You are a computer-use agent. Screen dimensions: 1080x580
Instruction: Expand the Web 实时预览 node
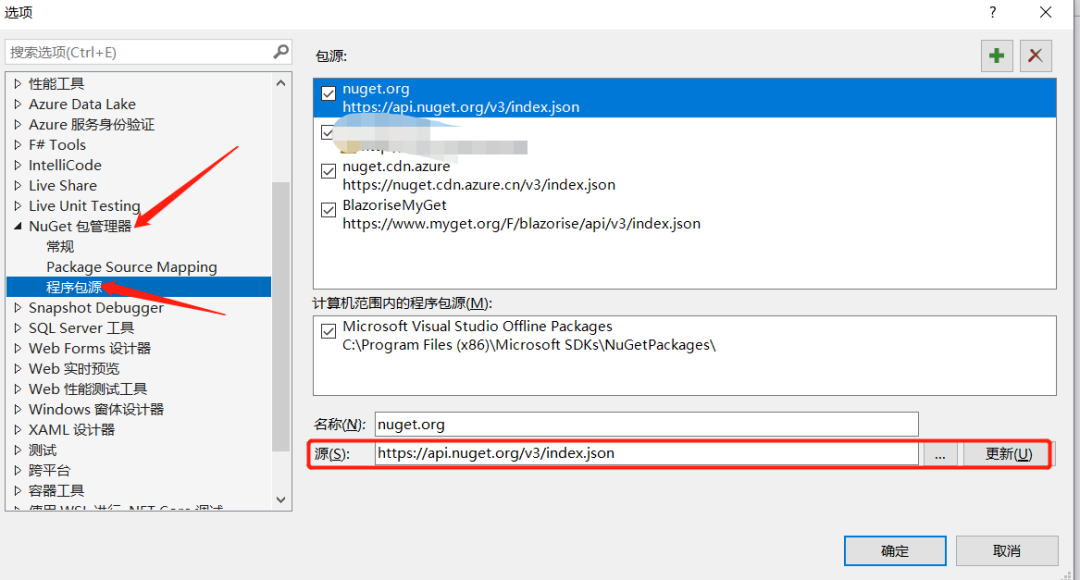(x=18, y=369)
